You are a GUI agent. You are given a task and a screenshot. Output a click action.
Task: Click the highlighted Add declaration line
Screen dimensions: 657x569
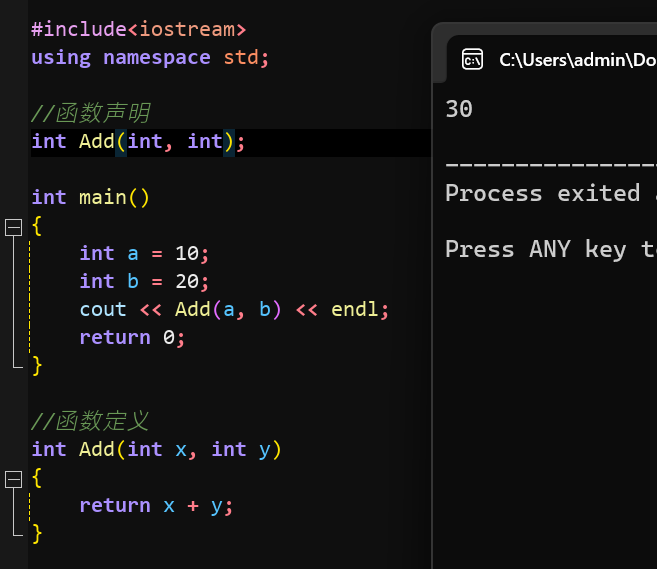[138, 141]
